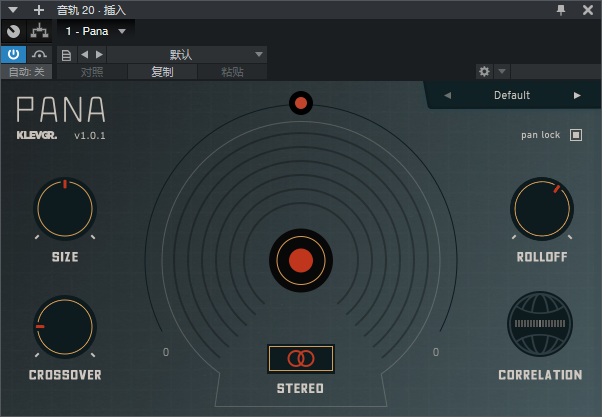Open the Default preset name menu
The width and height of the screenshot is (602, 417).
(x=512, y=95)
